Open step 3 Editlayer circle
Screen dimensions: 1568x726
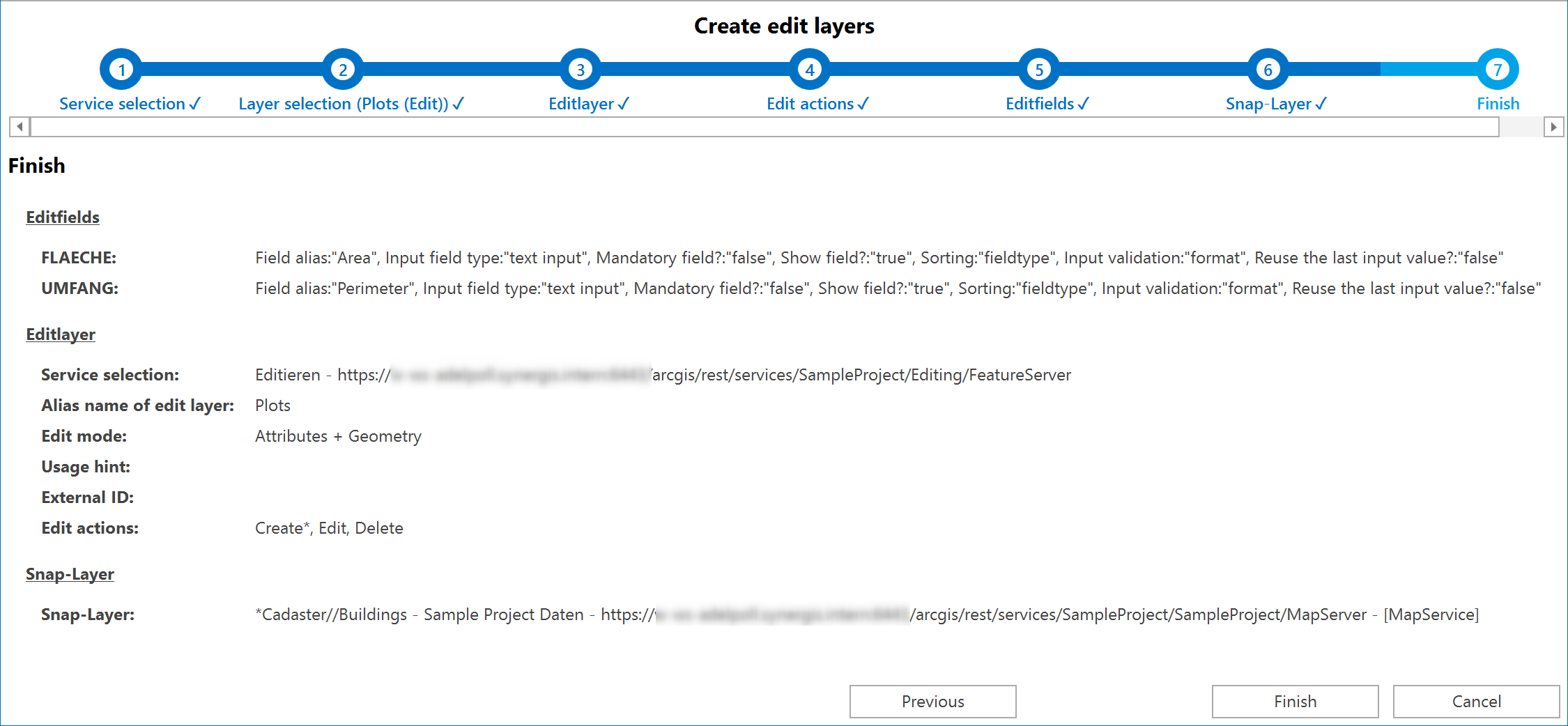coord(580,68)
